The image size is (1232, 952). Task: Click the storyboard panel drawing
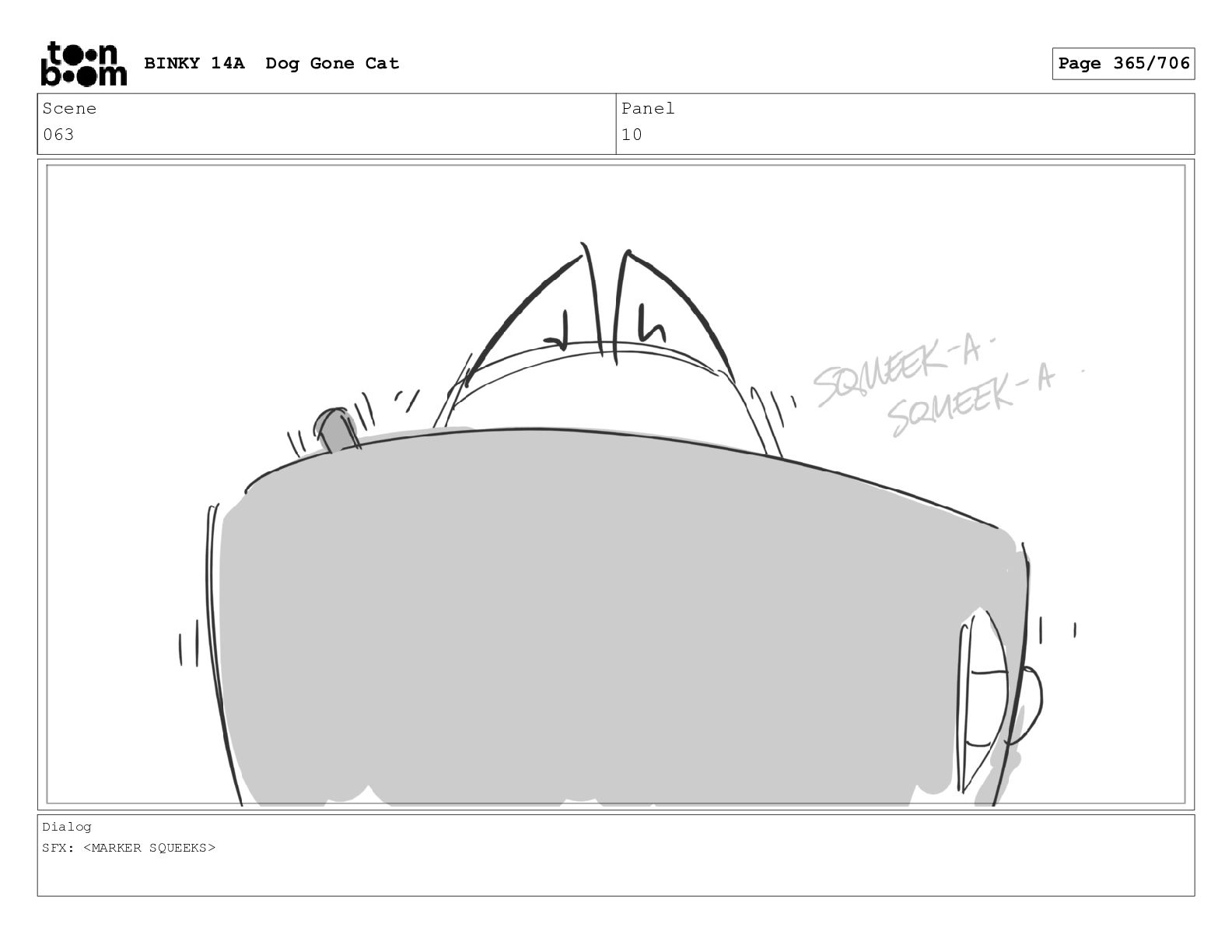pyautogui.click(x=616, y=484)
